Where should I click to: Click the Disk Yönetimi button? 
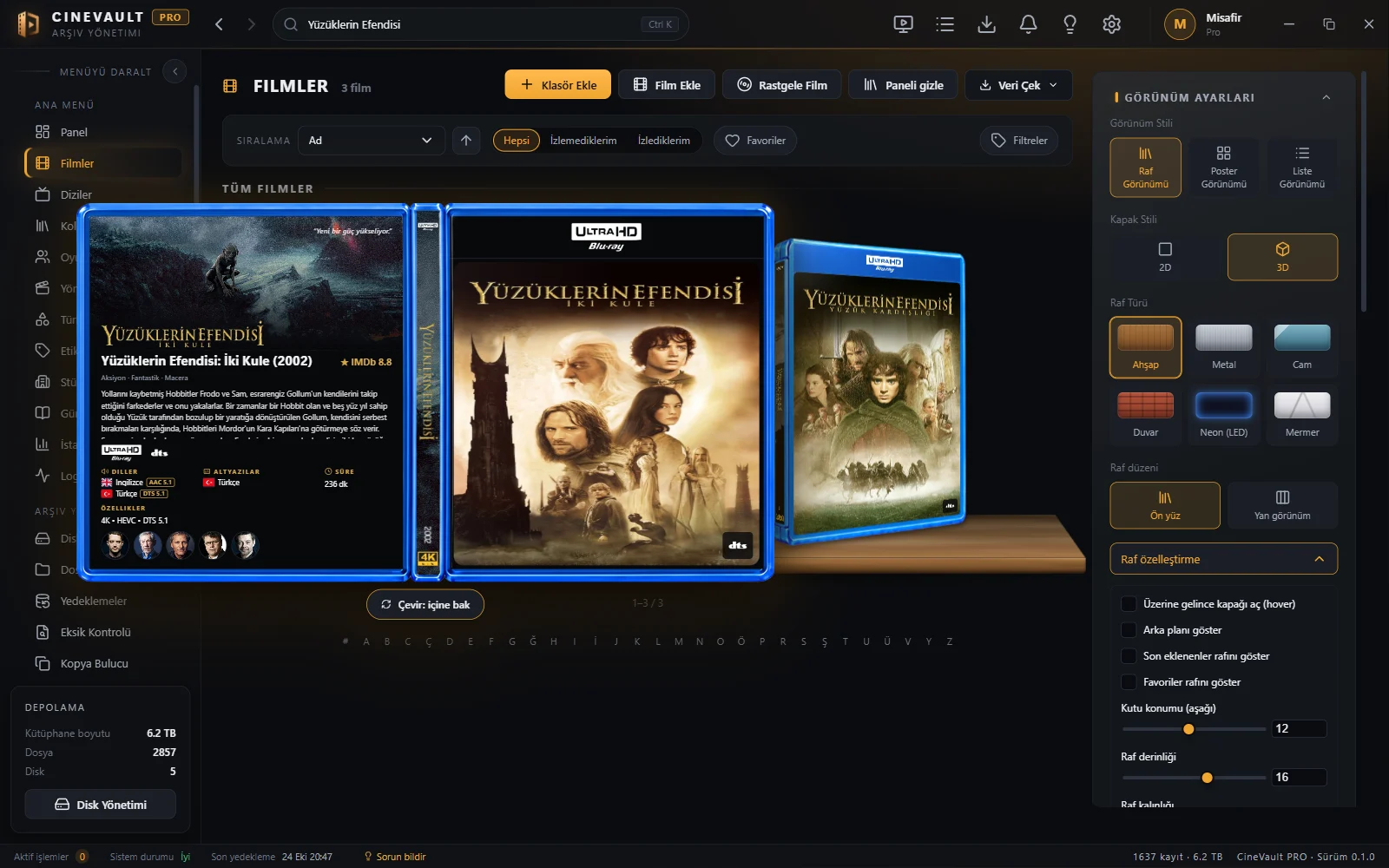[x=101, y=804]
